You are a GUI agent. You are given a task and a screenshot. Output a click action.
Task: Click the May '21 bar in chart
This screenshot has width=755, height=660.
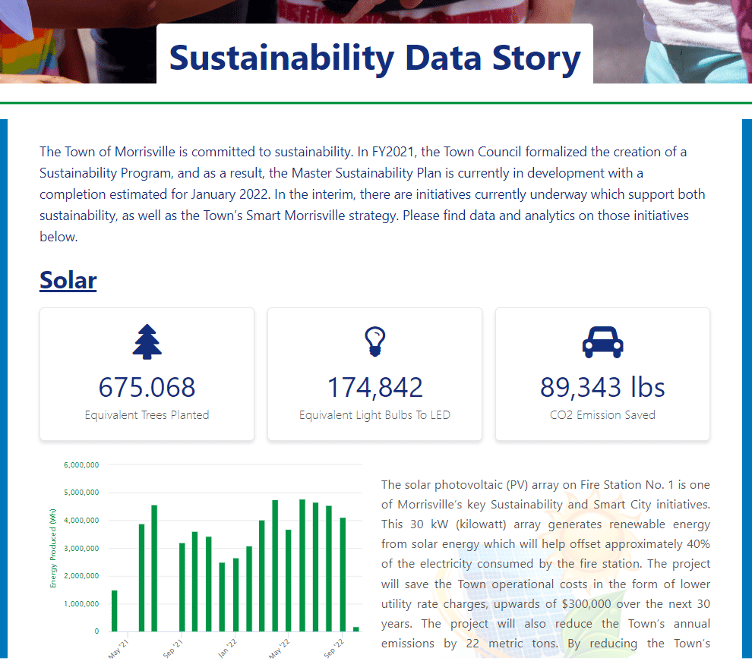[114, 610]
